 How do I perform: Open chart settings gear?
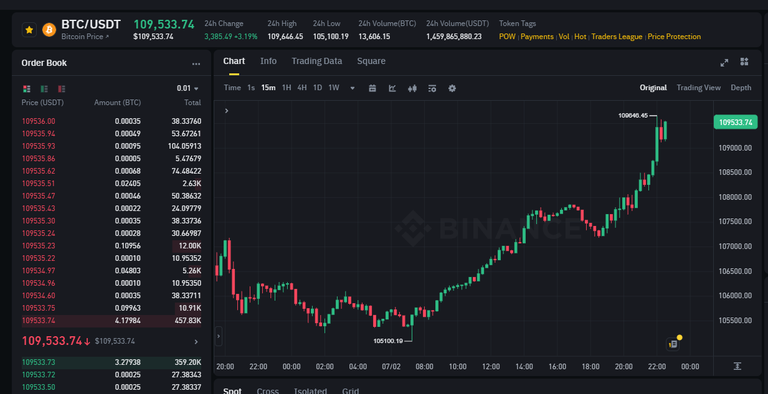tap(452, 88)
